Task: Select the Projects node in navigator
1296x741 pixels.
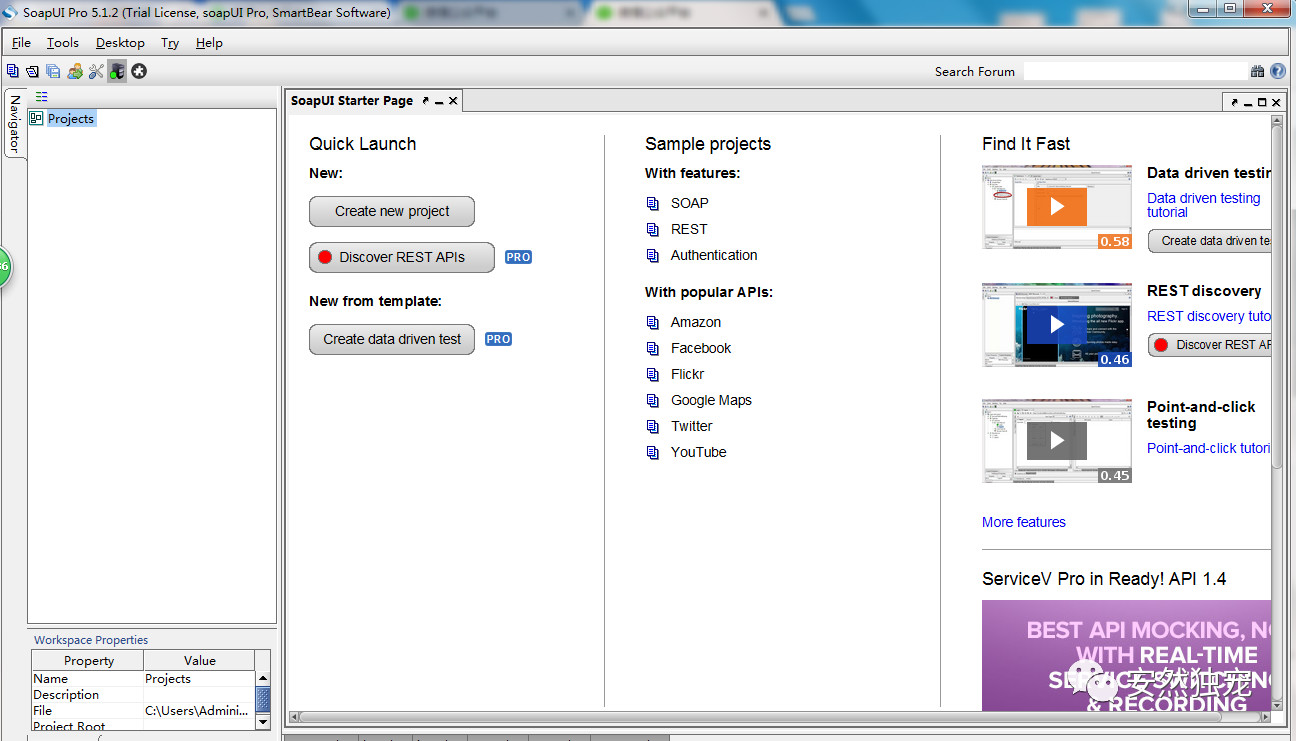Action: coord(70,118)
